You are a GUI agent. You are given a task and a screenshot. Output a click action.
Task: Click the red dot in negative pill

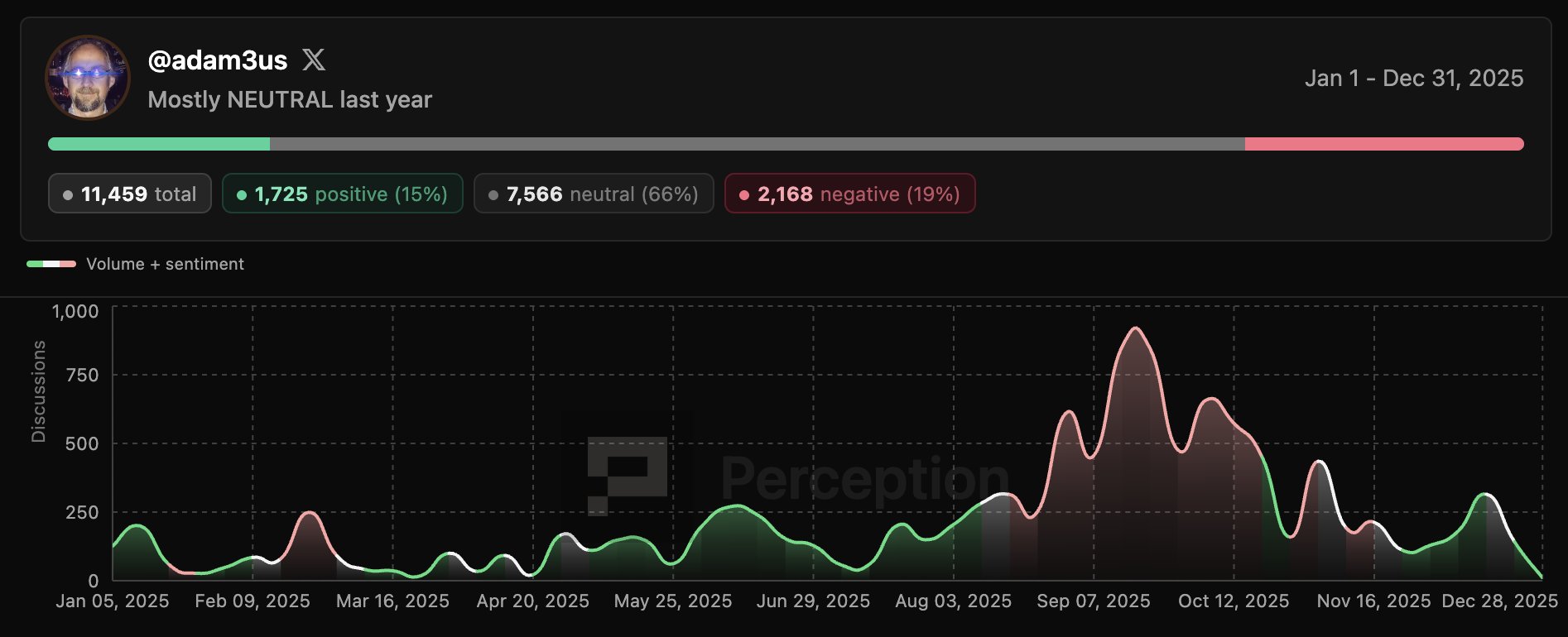point(744,195)
